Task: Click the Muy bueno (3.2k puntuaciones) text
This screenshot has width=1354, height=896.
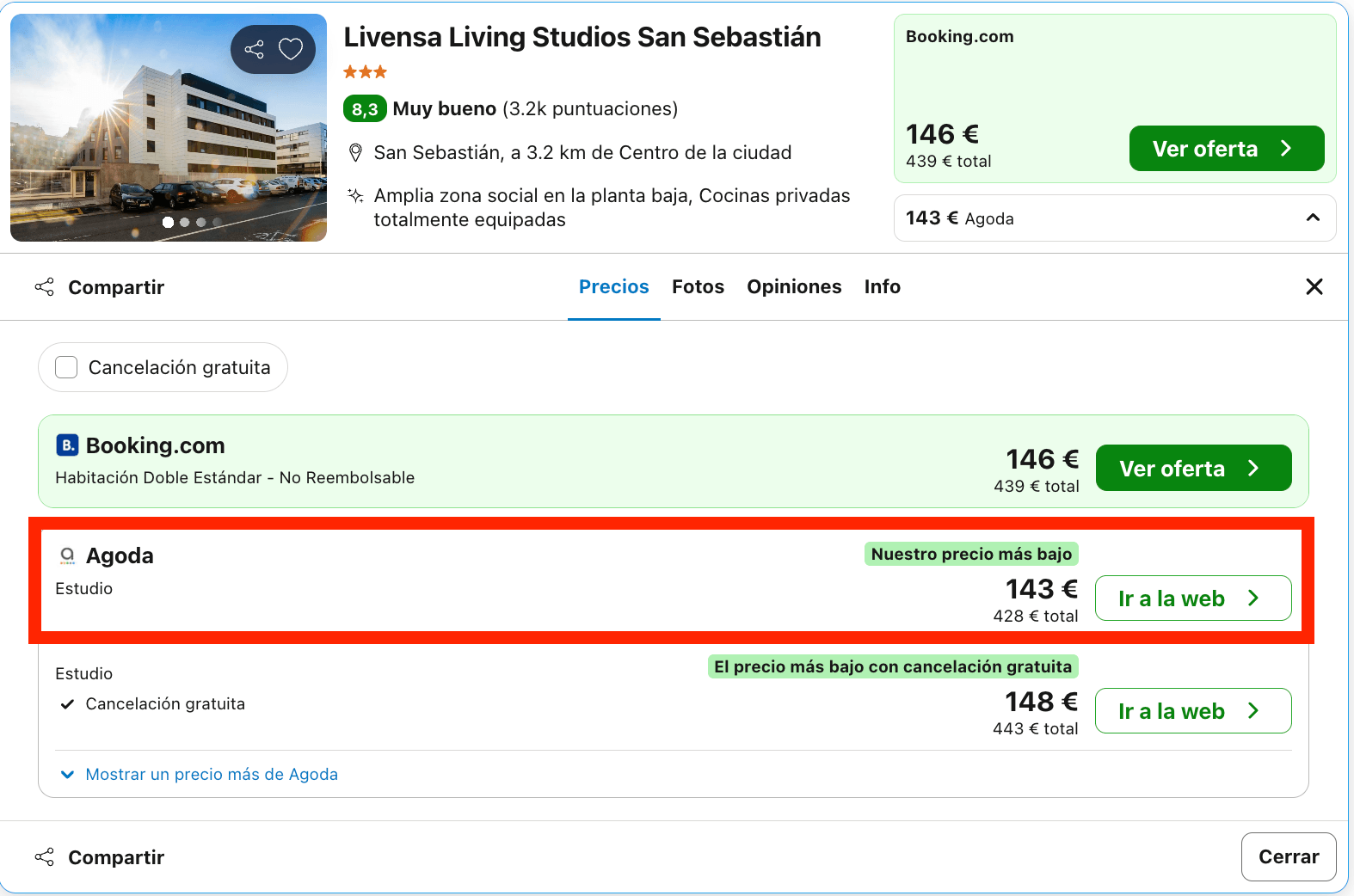Action: click(x=535, y=109)
